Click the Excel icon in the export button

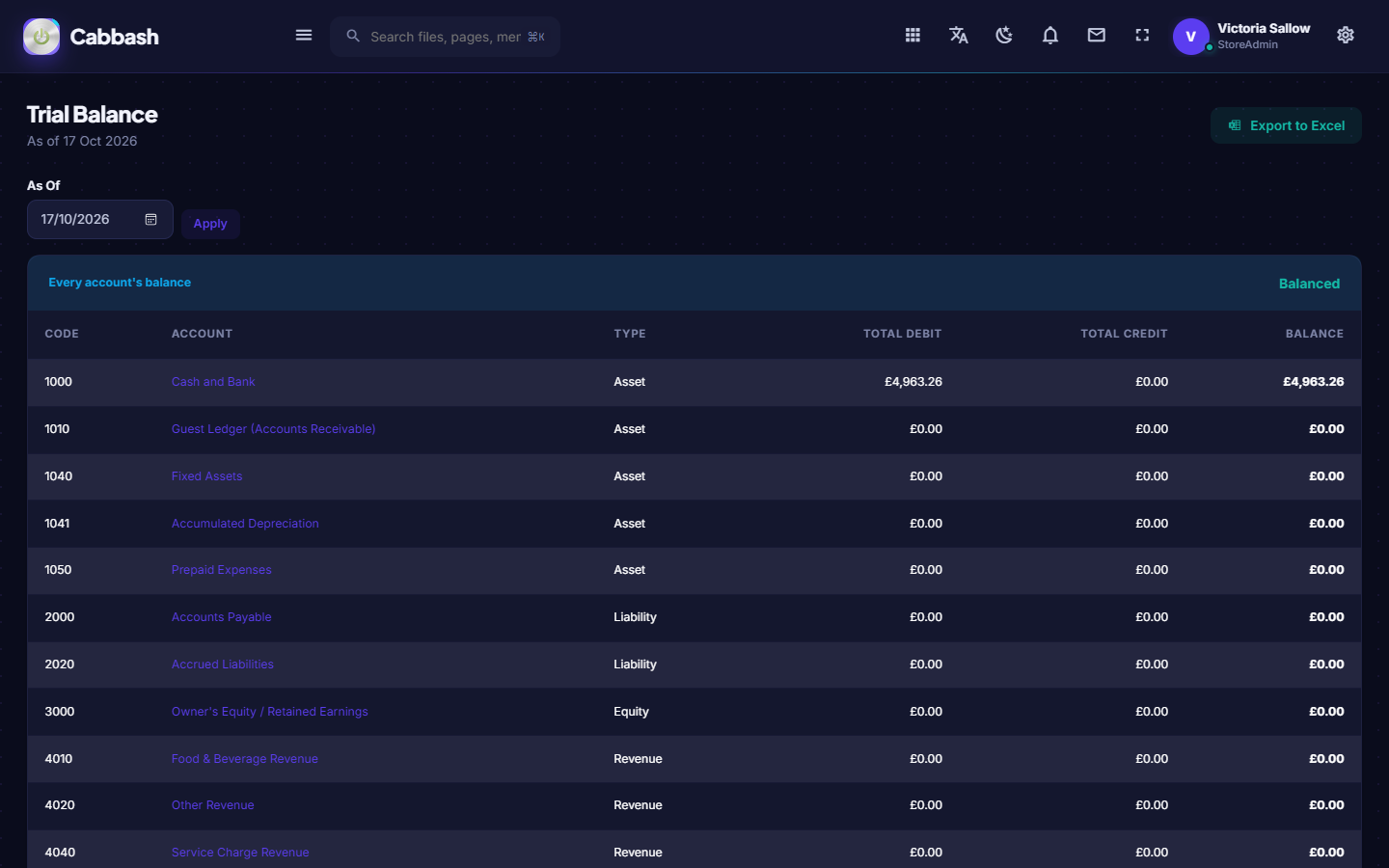tap(1235, 125)
